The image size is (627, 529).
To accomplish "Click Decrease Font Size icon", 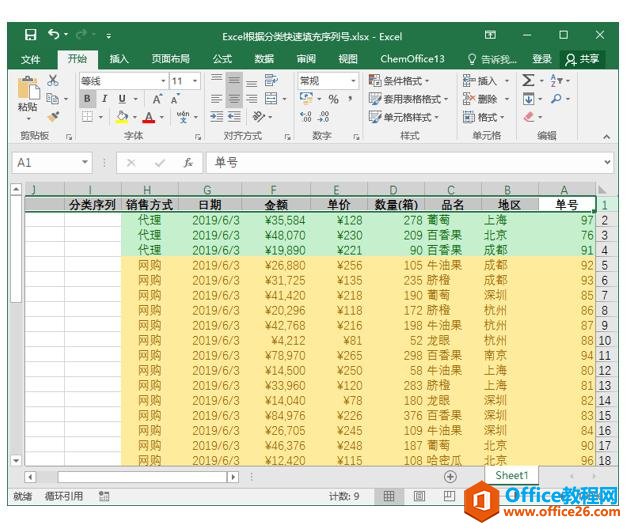I will click(x=175, y=99).
